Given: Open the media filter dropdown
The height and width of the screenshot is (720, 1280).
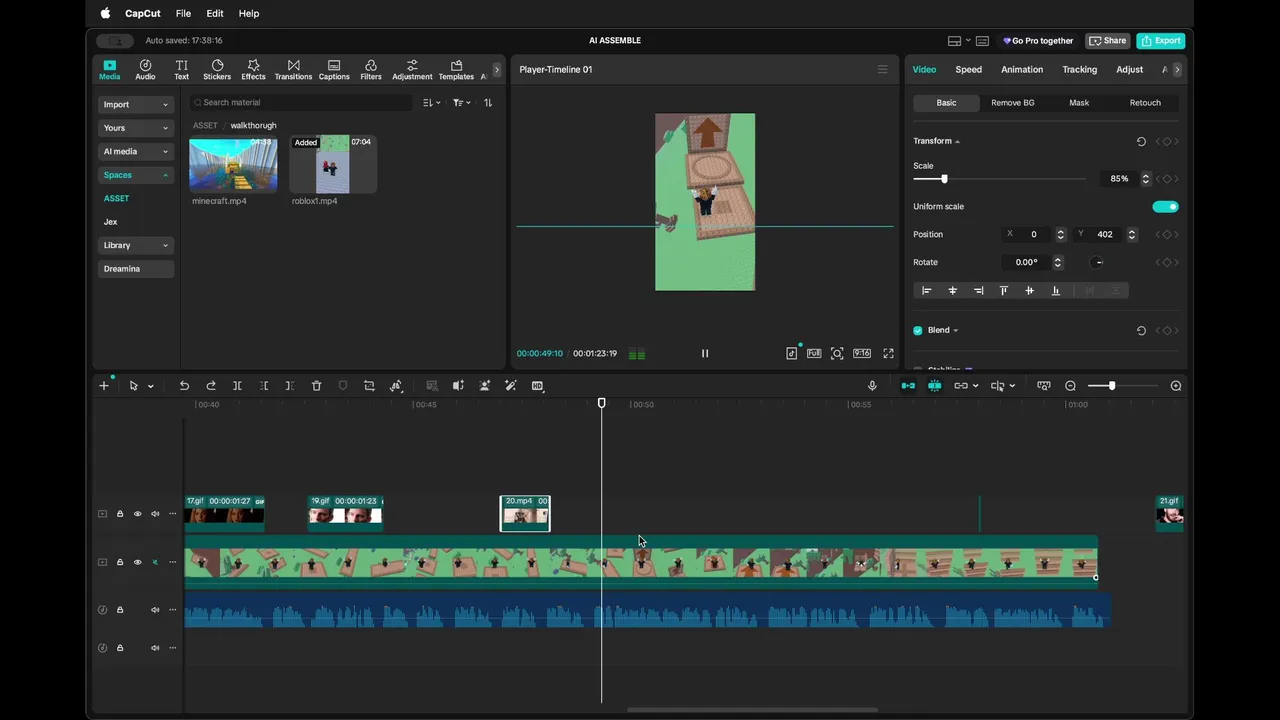Looking at the screenshot, I should coord(461,102).
